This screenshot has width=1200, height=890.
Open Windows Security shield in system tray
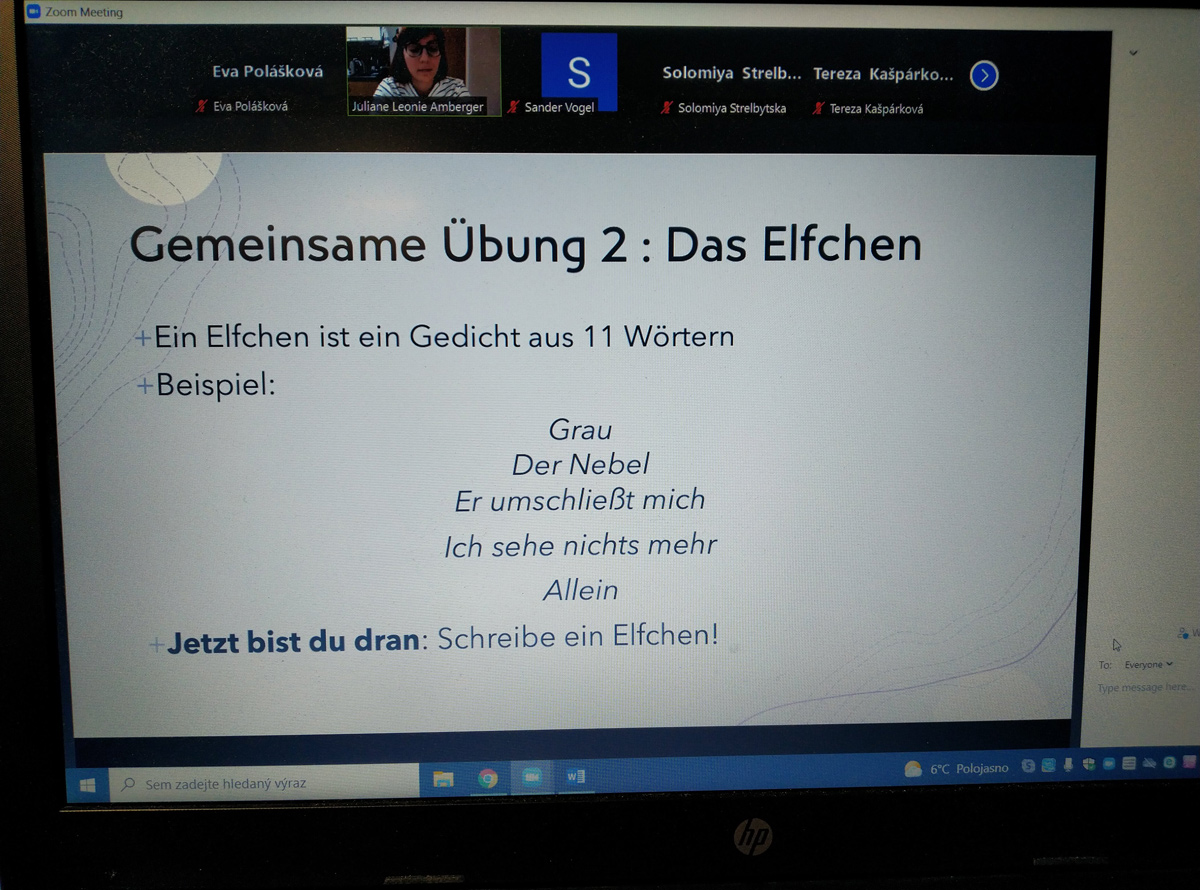pyautogui.click(x=1089, y=765)
